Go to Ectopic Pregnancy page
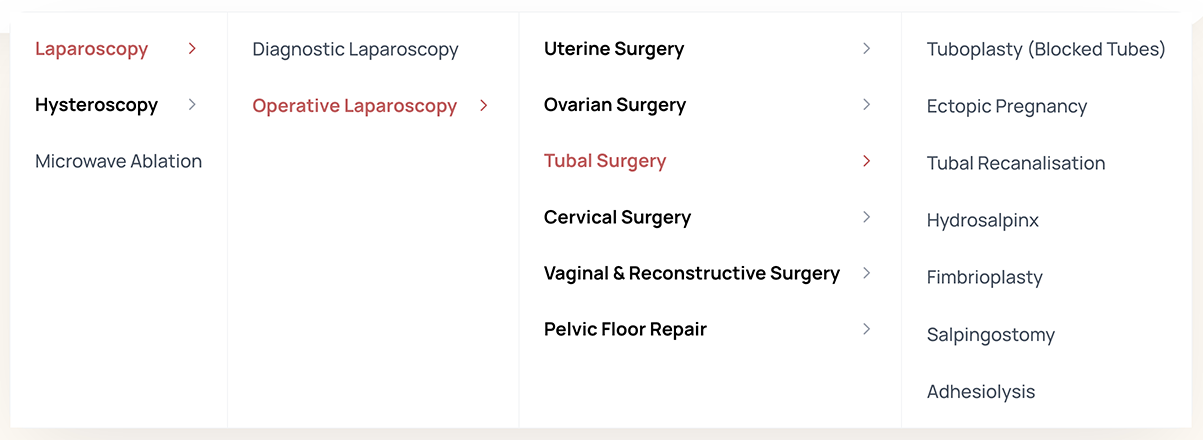Screen dimensions: 1203x440 pyautogui.click(x=1007, y=106)
